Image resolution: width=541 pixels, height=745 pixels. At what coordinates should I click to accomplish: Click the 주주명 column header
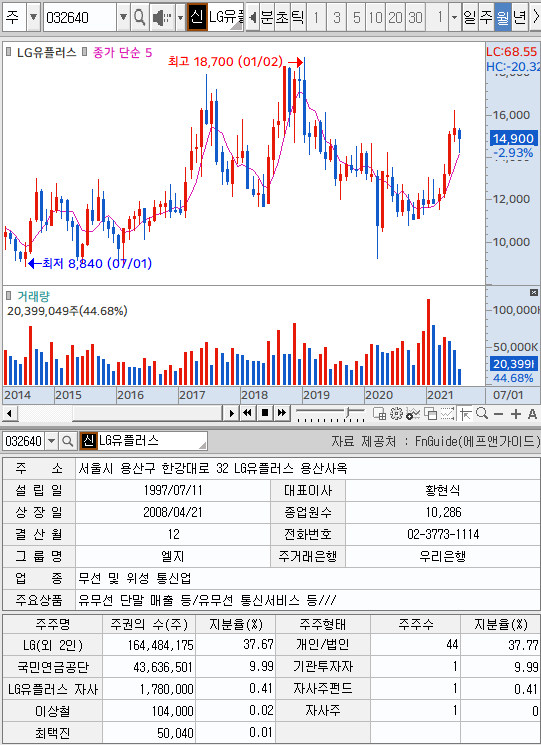pyautogui.click(x=53, y=623)
